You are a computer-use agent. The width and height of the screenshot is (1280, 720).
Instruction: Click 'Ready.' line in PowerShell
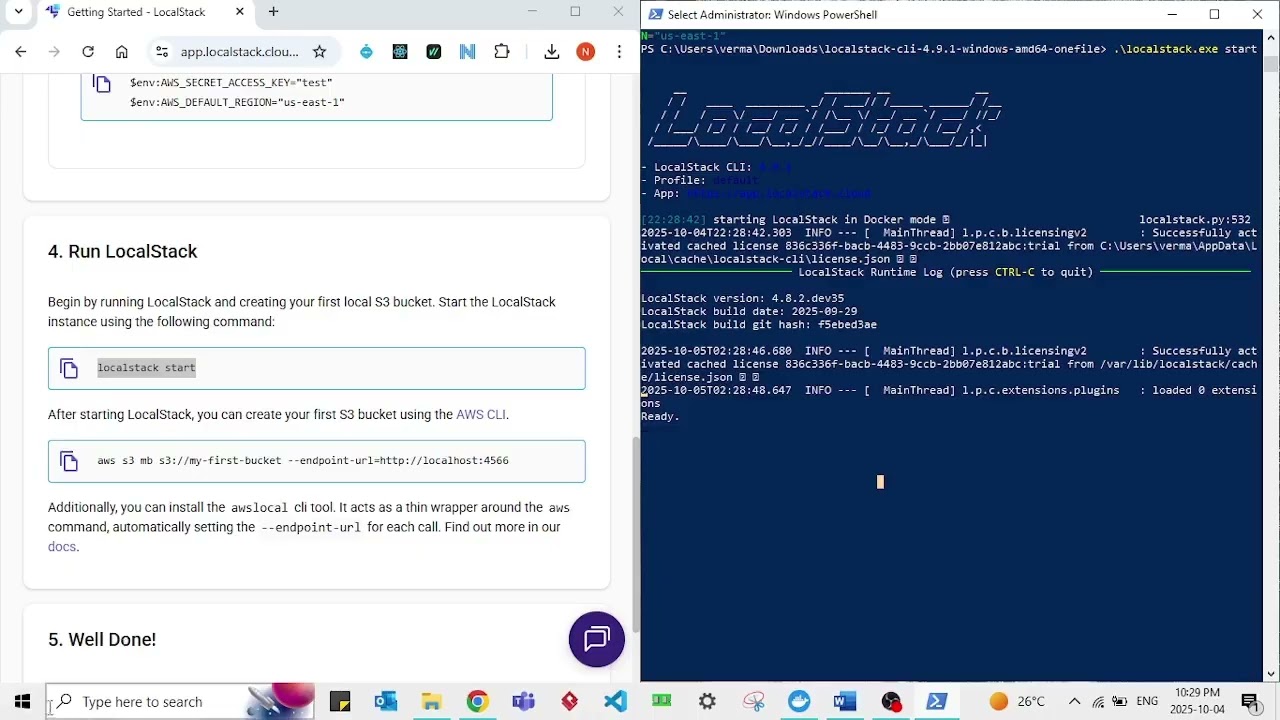[x=660, y=417]
